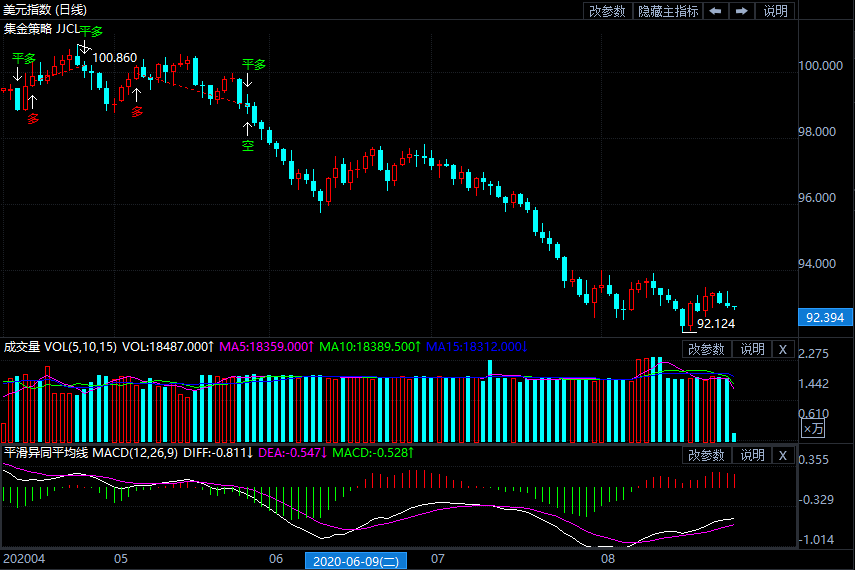Click the 2020-06-09 date marker on timeline
This screenshot has height=570, width=855.
tap(355, 561)
